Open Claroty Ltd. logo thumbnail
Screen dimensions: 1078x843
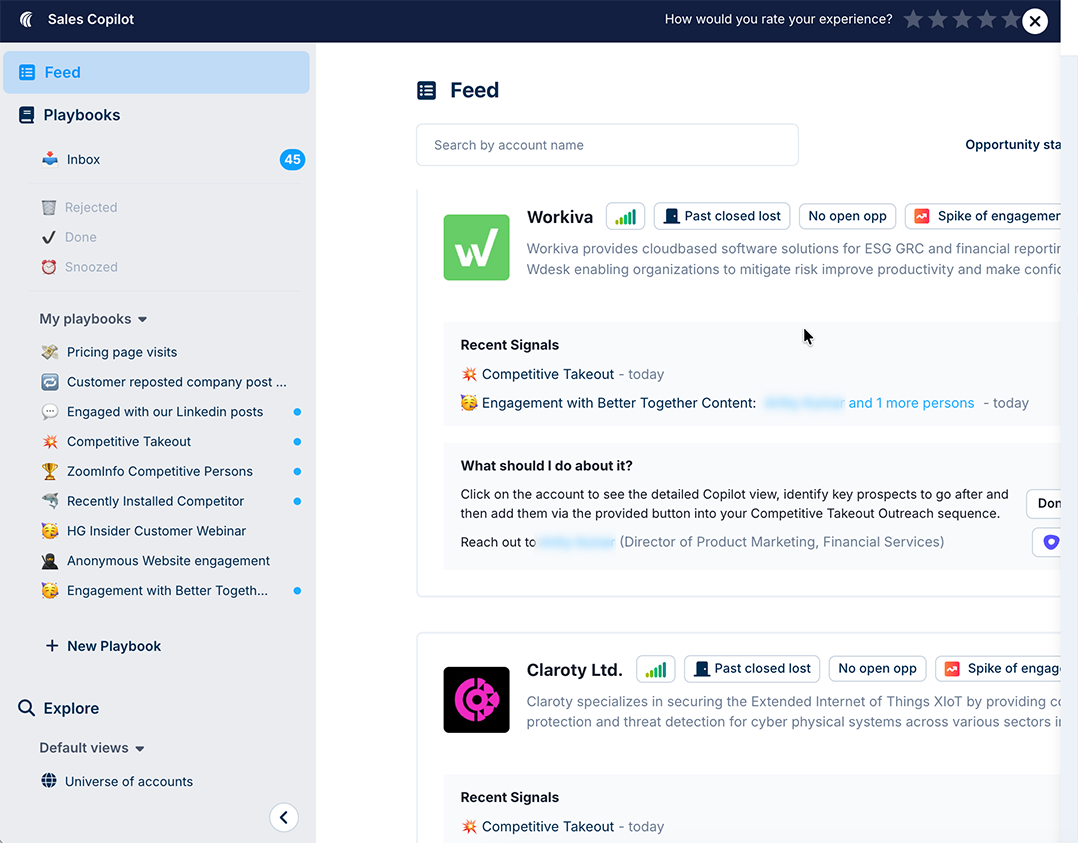point(476,700)
